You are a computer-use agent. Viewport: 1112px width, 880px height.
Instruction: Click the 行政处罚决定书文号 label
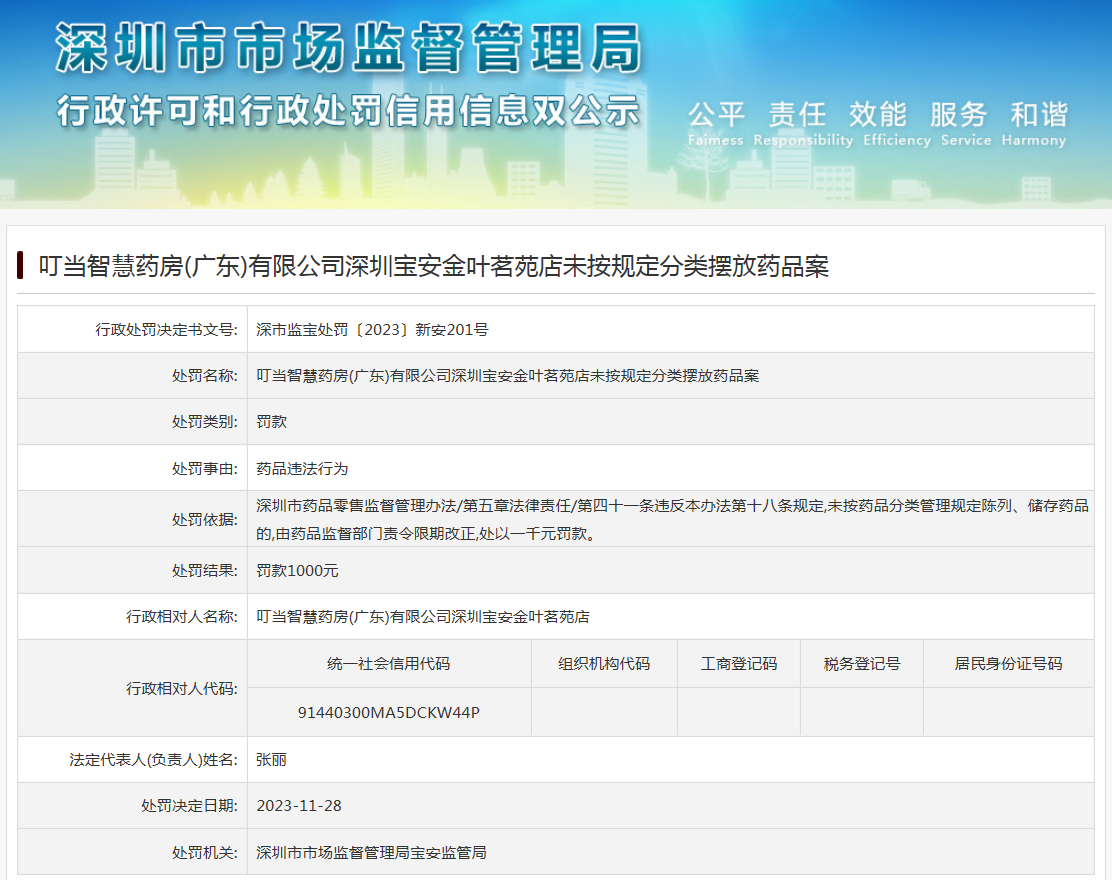click(x=167, y=330)
